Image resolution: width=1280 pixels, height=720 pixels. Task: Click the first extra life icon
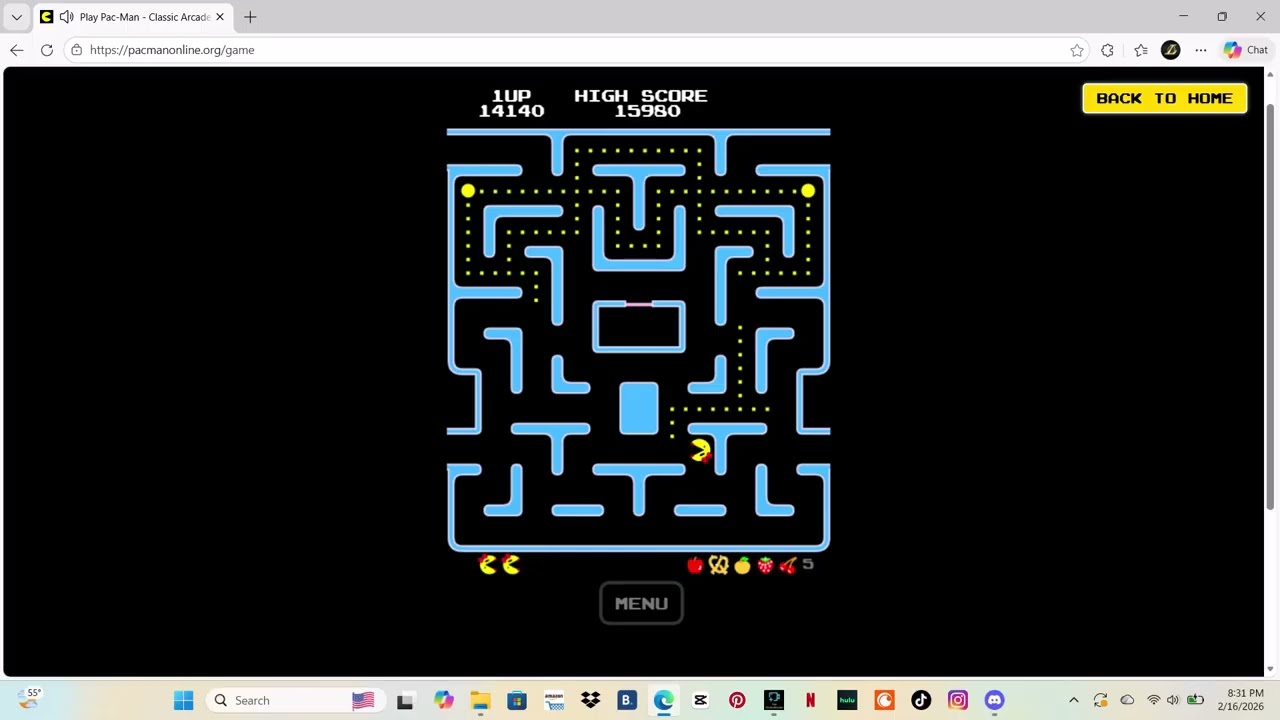(x=488, y=565)
